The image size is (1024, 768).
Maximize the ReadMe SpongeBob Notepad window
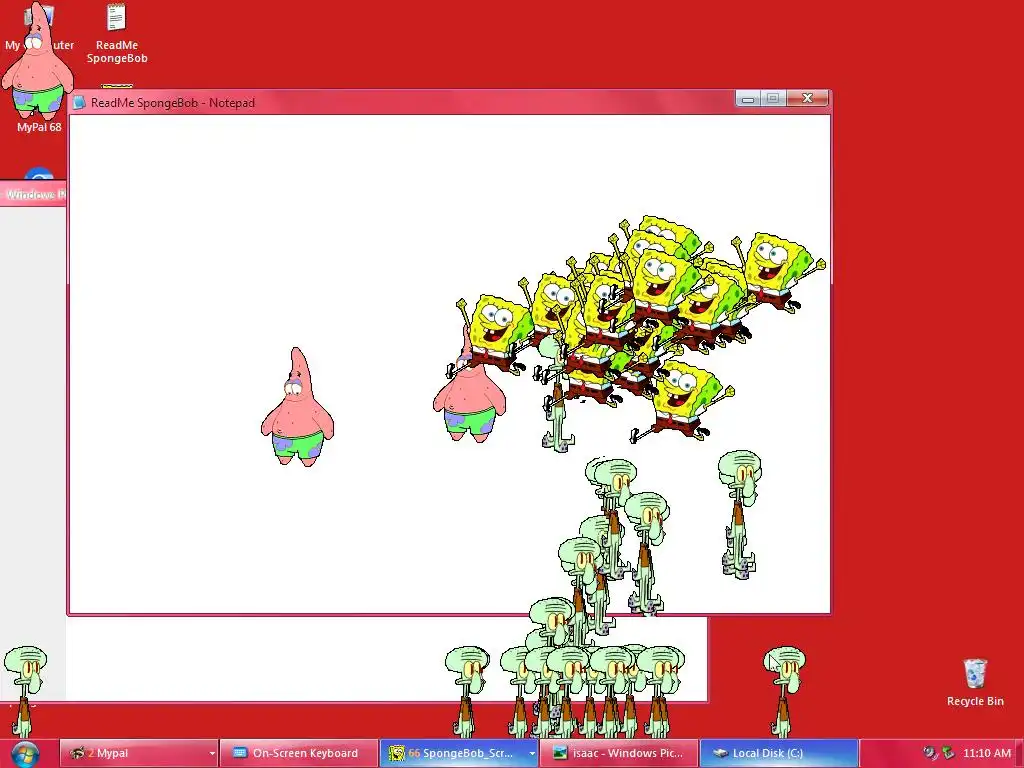tap(773, 99)
